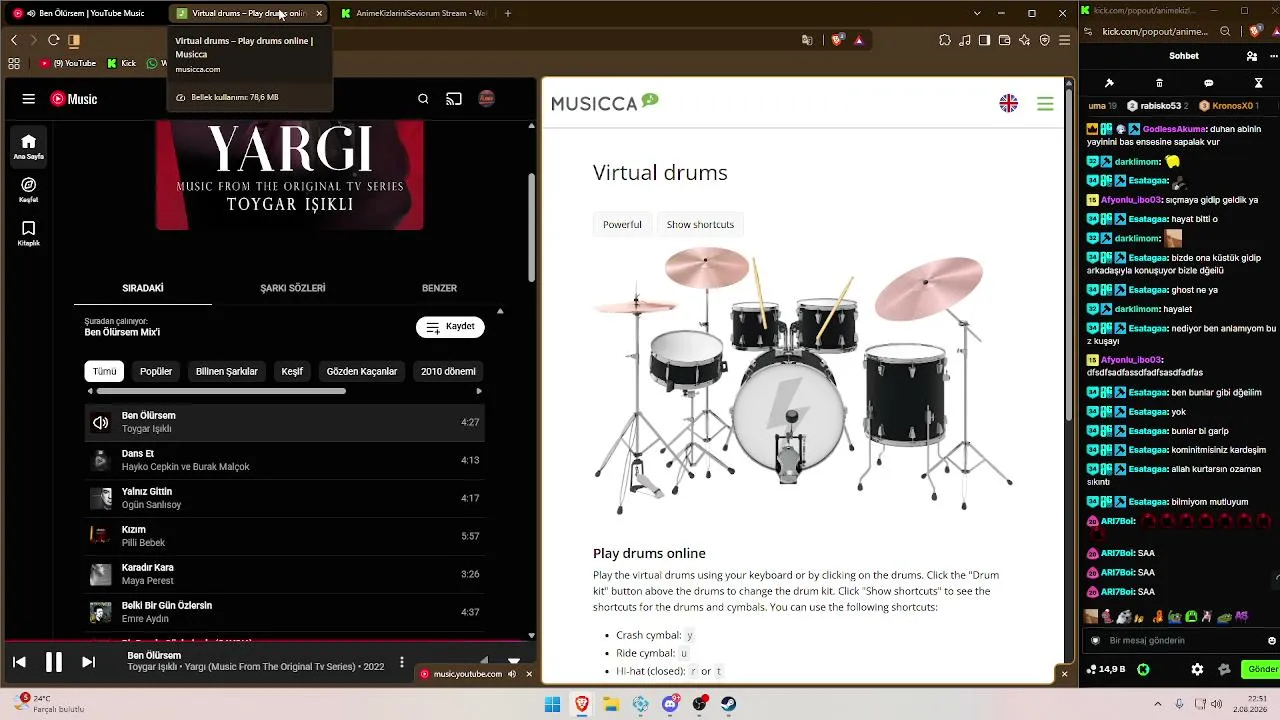Cast YouTube Music to a device
The width and height of the screenshot is (1280, 720).
tap(454, 99)
